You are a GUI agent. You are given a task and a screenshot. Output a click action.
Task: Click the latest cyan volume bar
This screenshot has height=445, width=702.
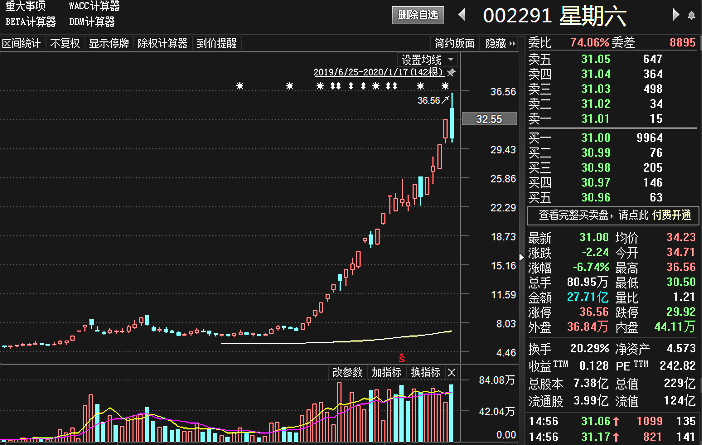pos(451,413)
